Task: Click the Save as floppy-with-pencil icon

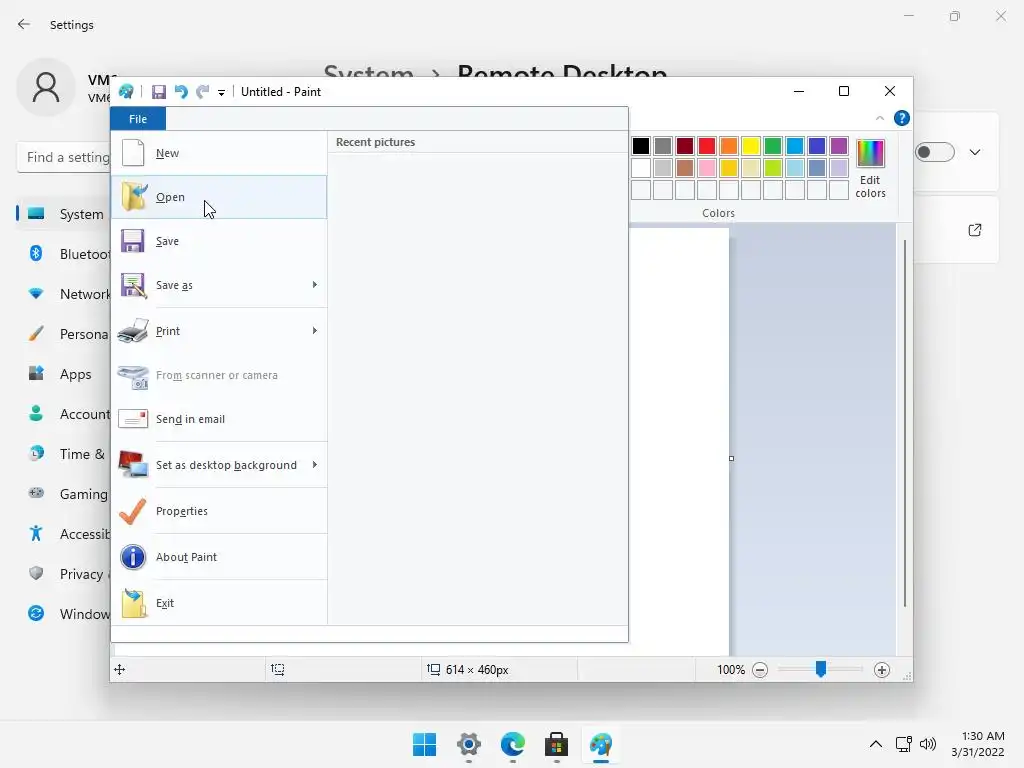Action: coord(133,285)
